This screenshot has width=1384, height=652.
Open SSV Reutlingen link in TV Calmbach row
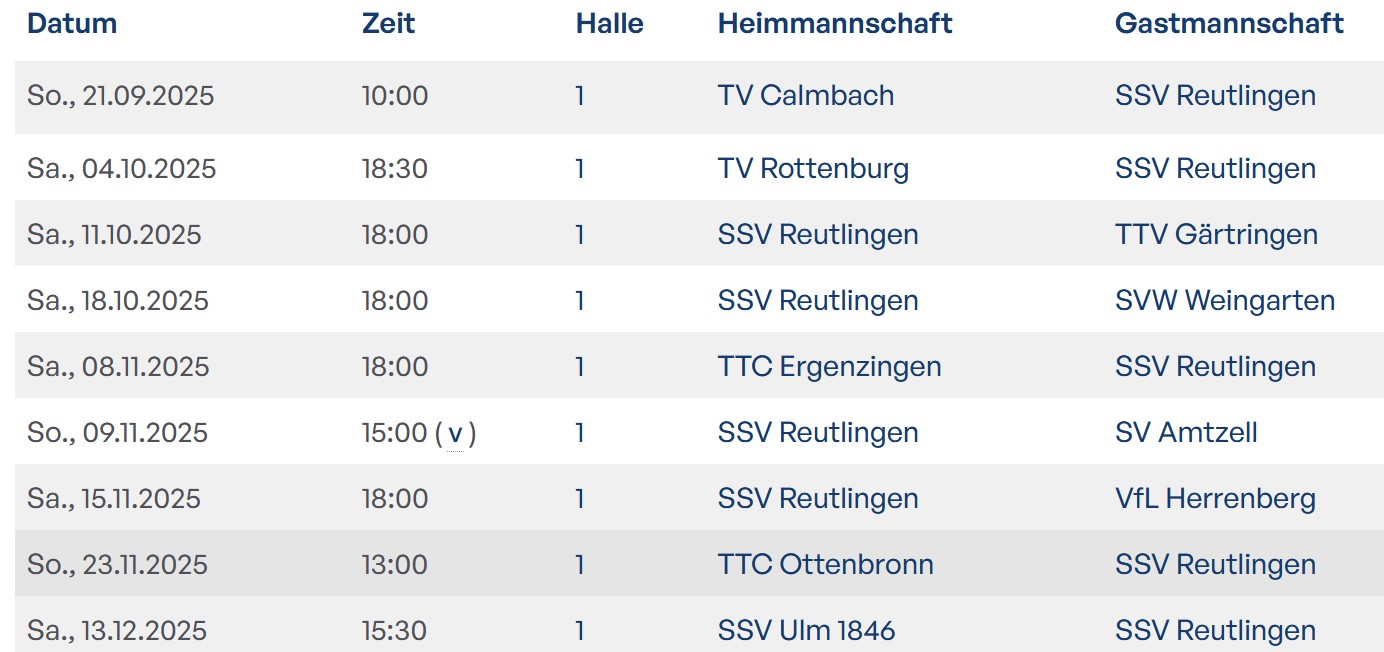(1215, 96)
